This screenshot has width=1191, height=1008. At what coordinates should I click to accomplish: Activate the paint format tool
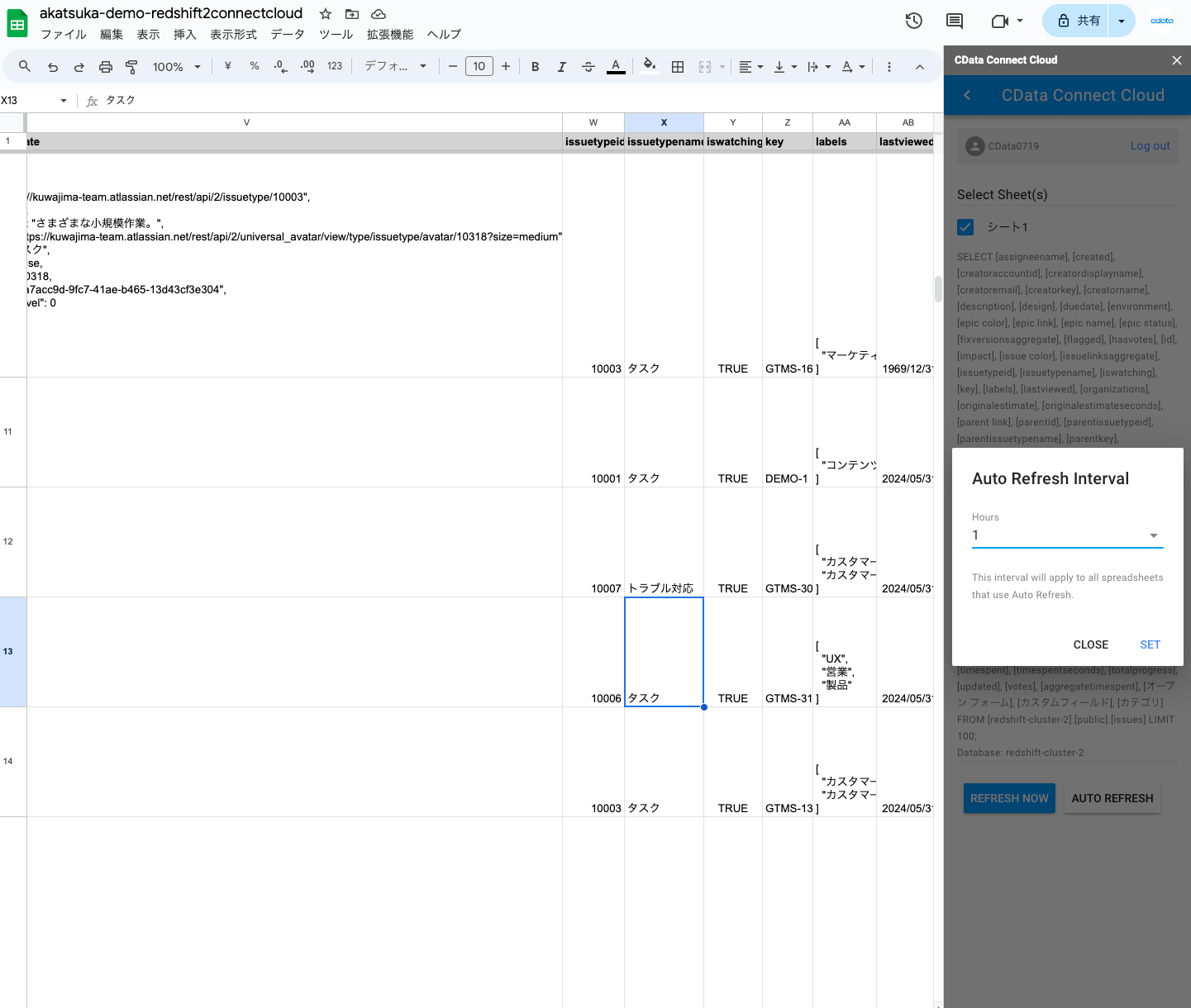[x=131, y=67]
